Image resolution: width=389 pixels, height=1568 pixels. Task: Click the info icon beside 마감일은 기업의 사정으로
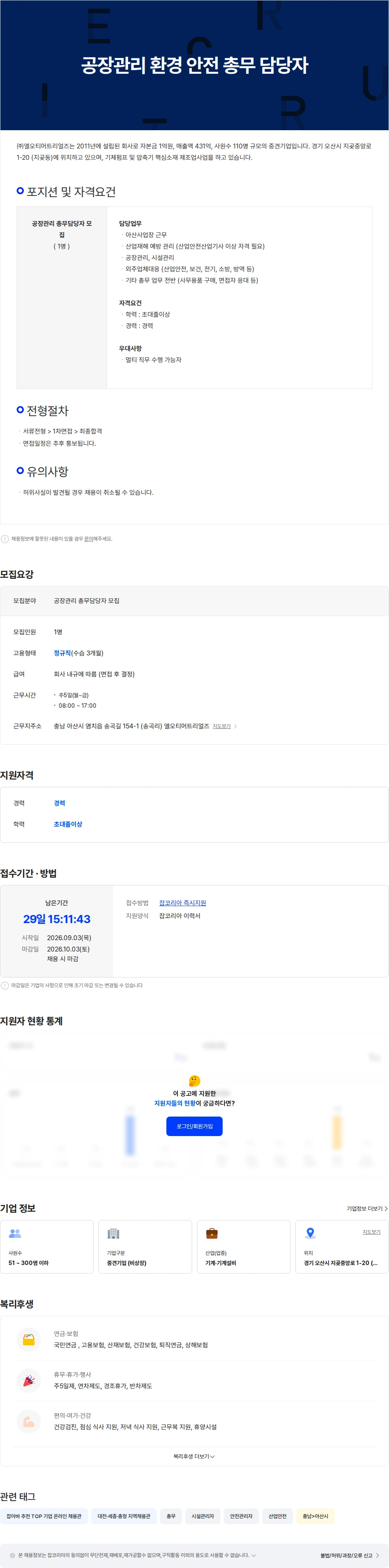click(5, 986)
